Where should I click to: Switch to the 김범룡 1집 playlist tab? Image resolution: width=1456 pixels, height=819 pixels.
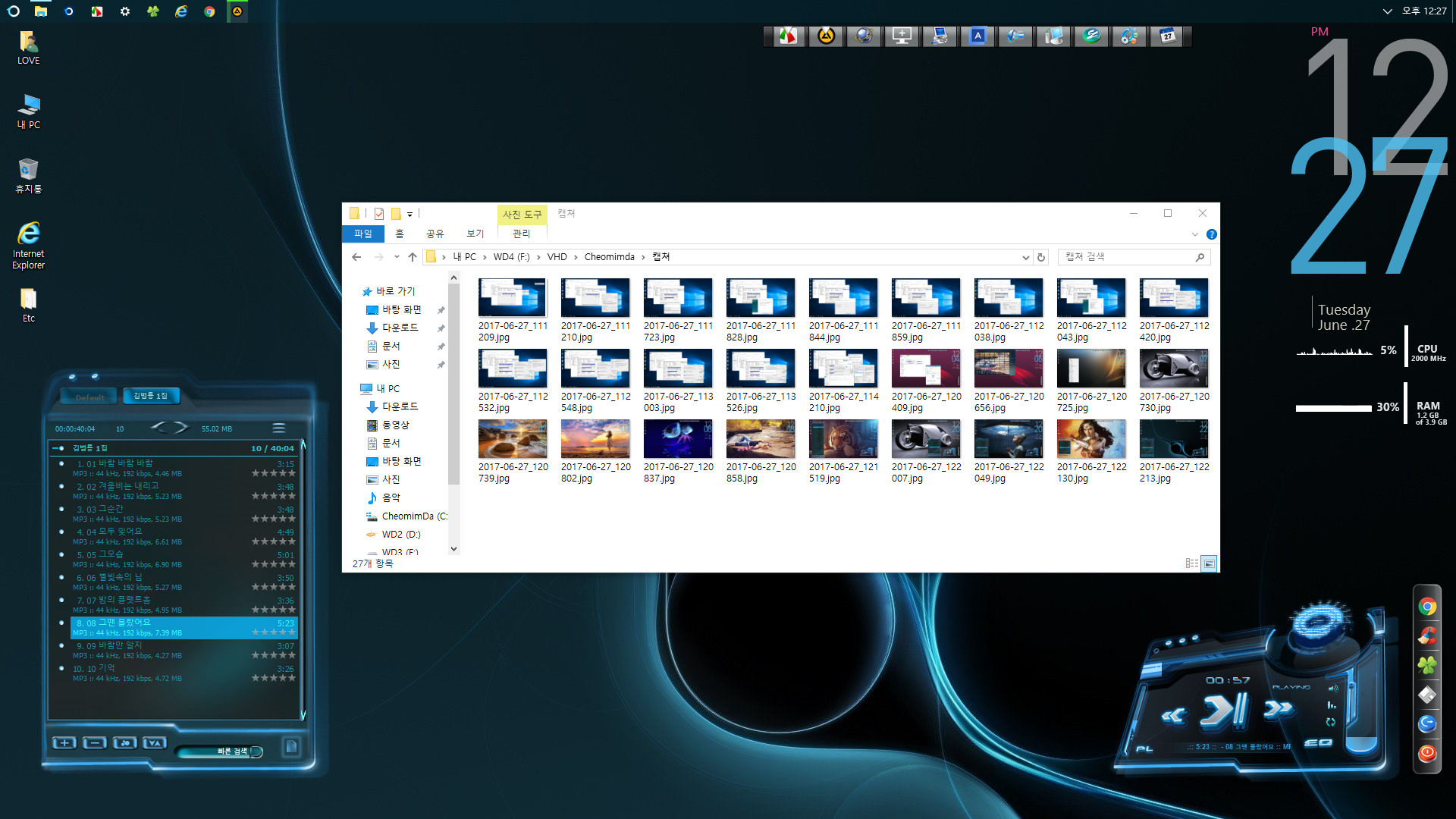coord(150,396)
